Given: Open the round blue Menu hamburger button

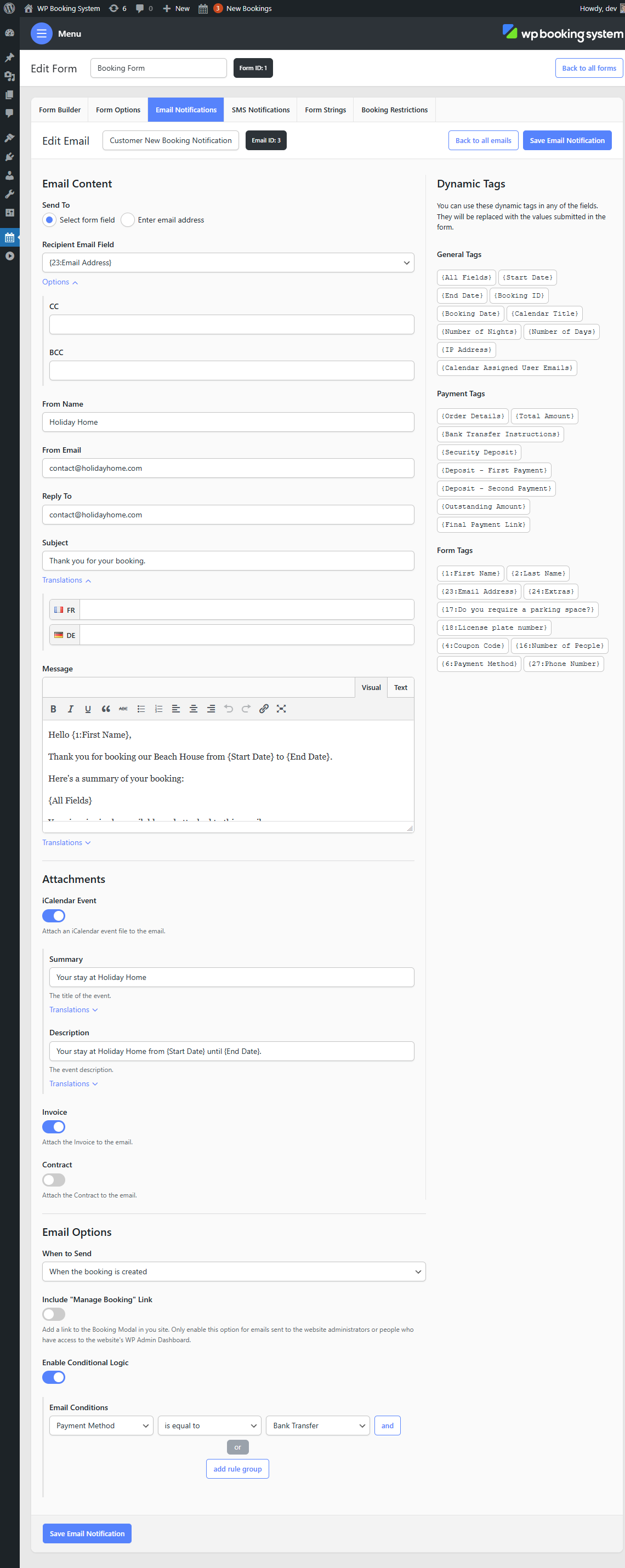Looking at the screenshot, I should (42, 33).
